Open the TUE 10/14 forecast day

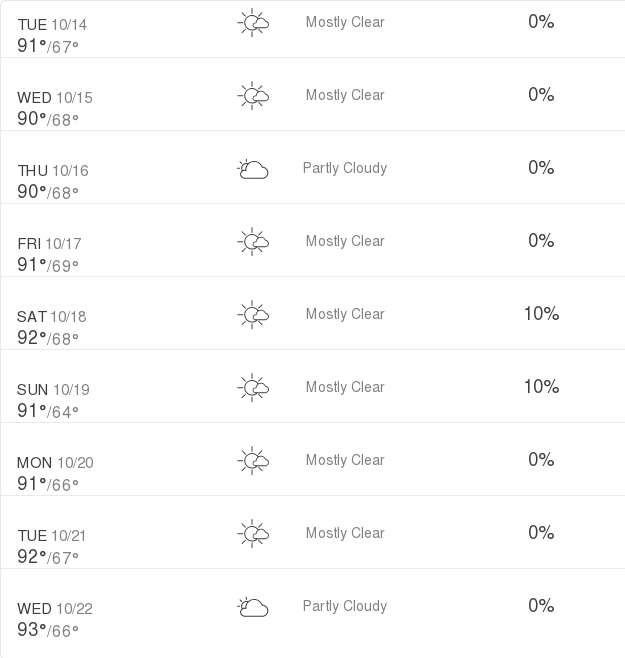tap(52, 25)
